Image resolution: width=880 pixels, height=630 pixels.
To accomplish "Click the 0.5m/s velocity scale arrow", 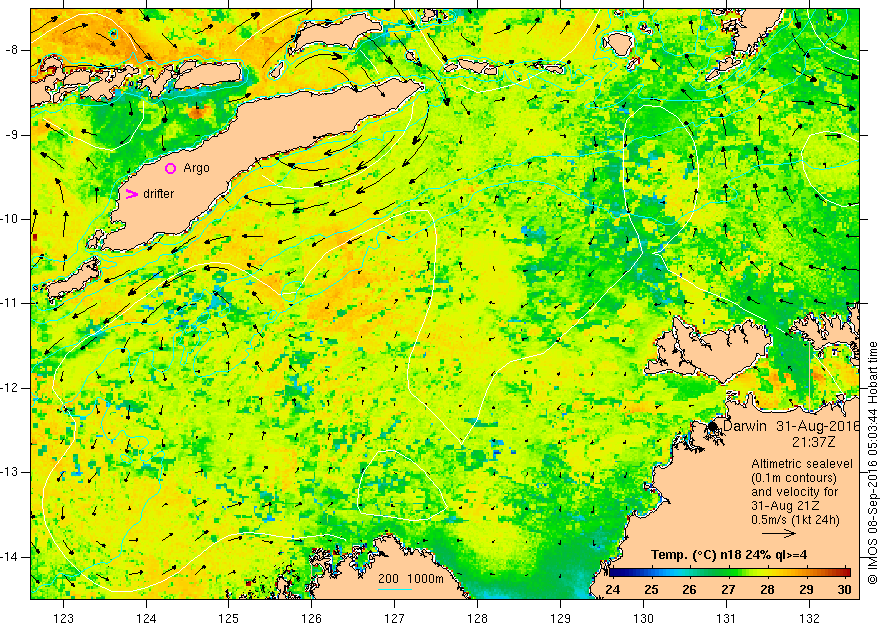I will pyautogui.click(x=779, y=534).
